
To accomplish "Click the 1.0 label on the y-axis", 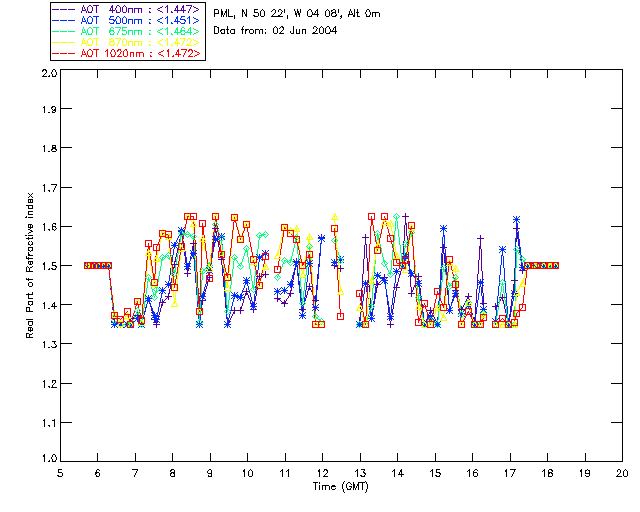I will (x=49, y=458).
